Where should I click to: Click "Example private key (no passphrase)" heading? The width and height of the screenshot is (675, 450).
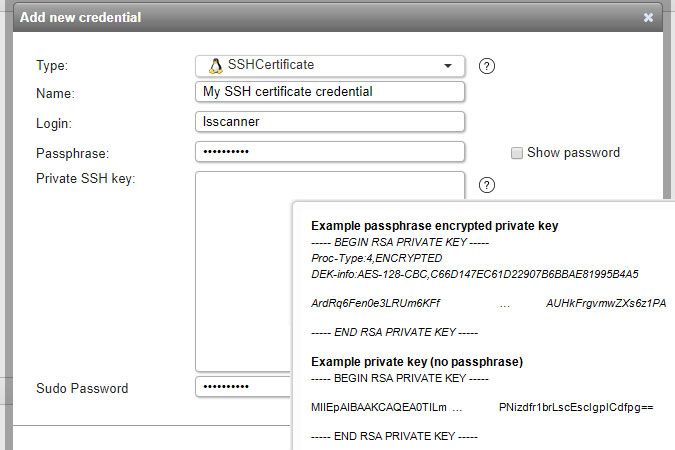click(417, 361)
